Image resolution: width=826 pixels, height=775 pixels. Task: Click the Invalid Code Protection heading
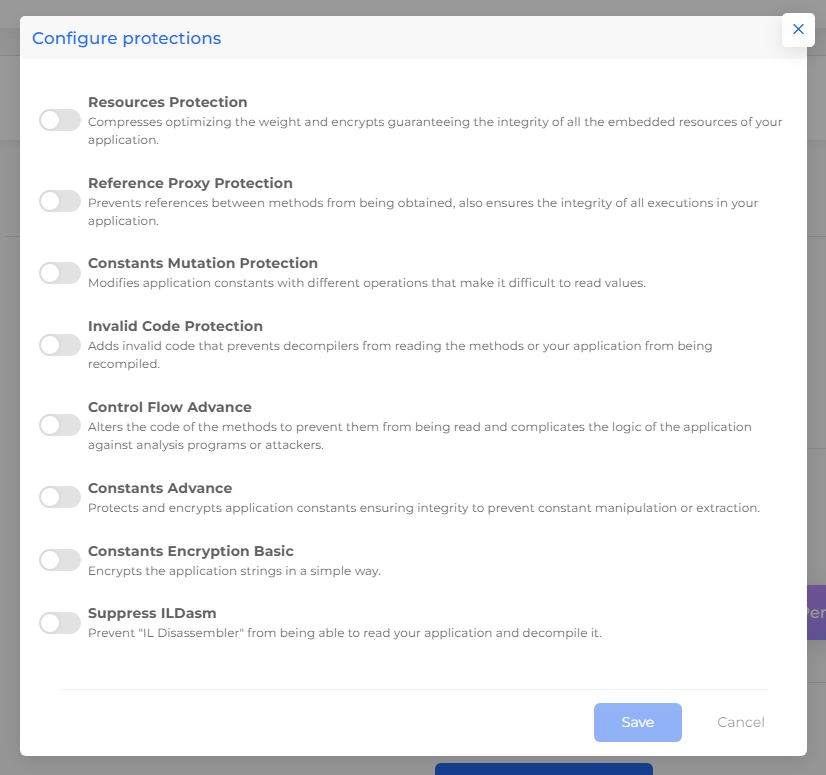coord(176,326)
